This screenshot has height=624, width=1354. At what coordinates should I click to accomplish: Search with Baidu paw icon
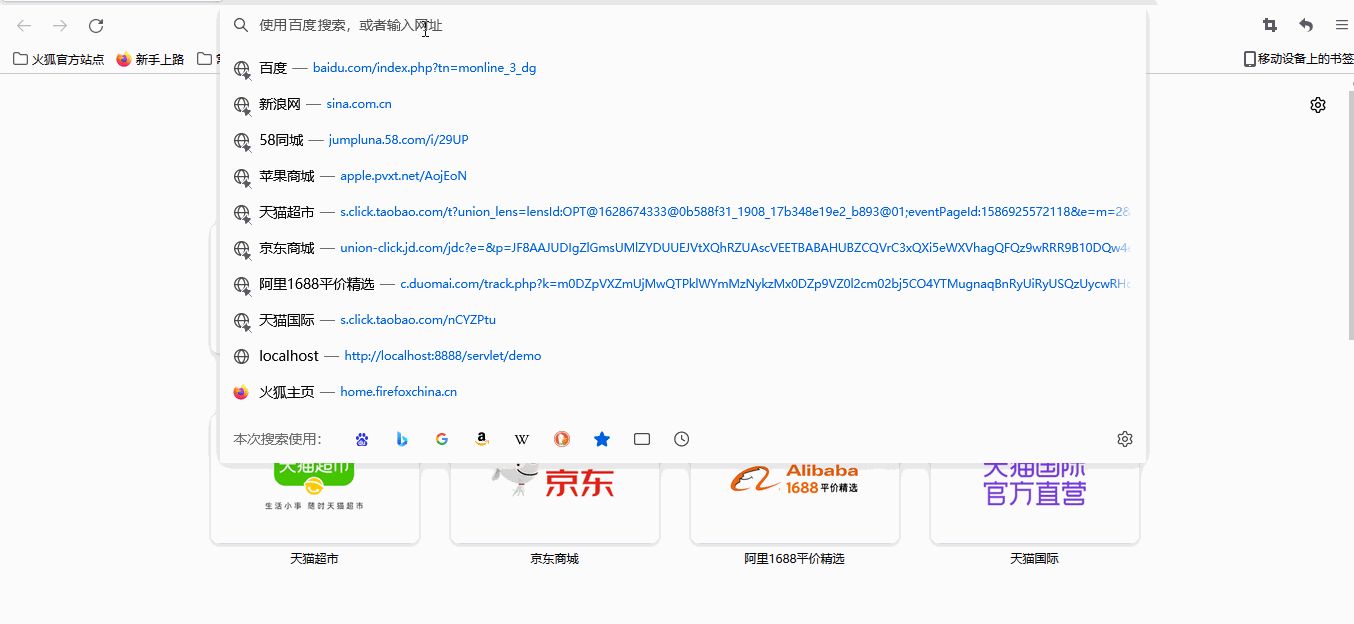coord(362,439)
